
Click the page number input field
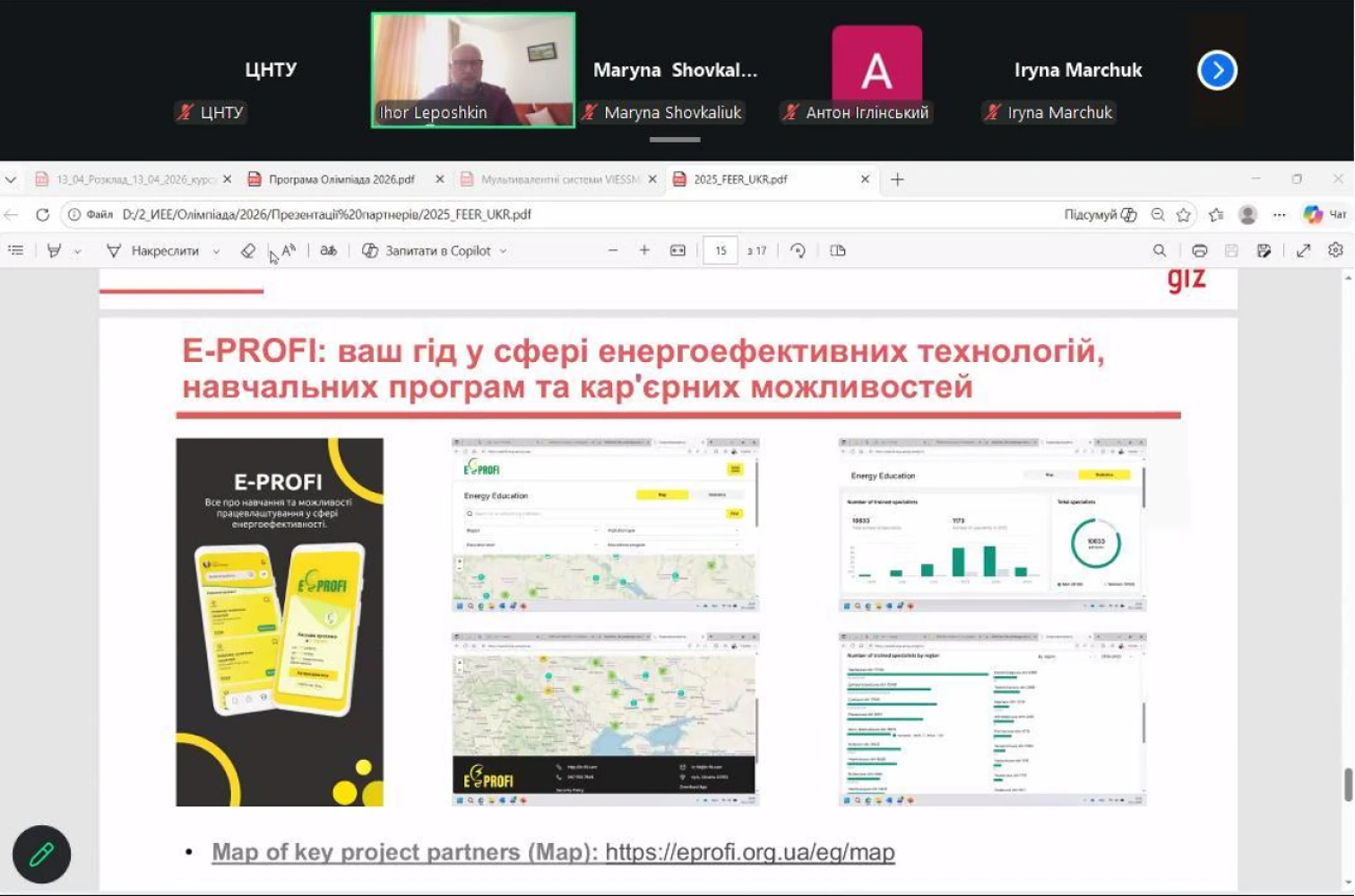click(x=721, y=251)
